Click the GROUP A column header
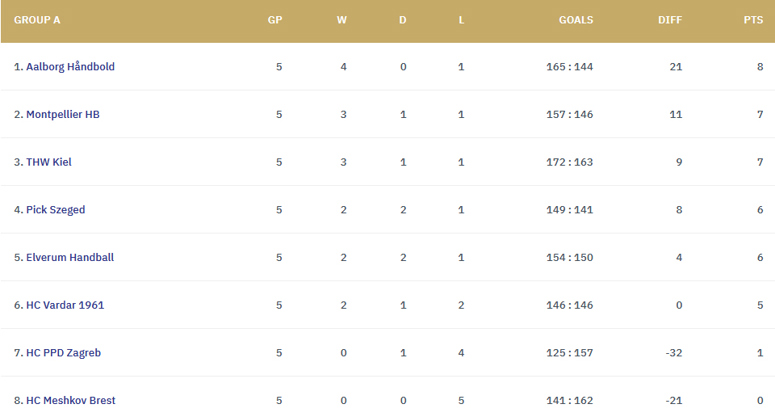Image resolution: width=775 pixels, height=420 pixels. coord(37,20)
